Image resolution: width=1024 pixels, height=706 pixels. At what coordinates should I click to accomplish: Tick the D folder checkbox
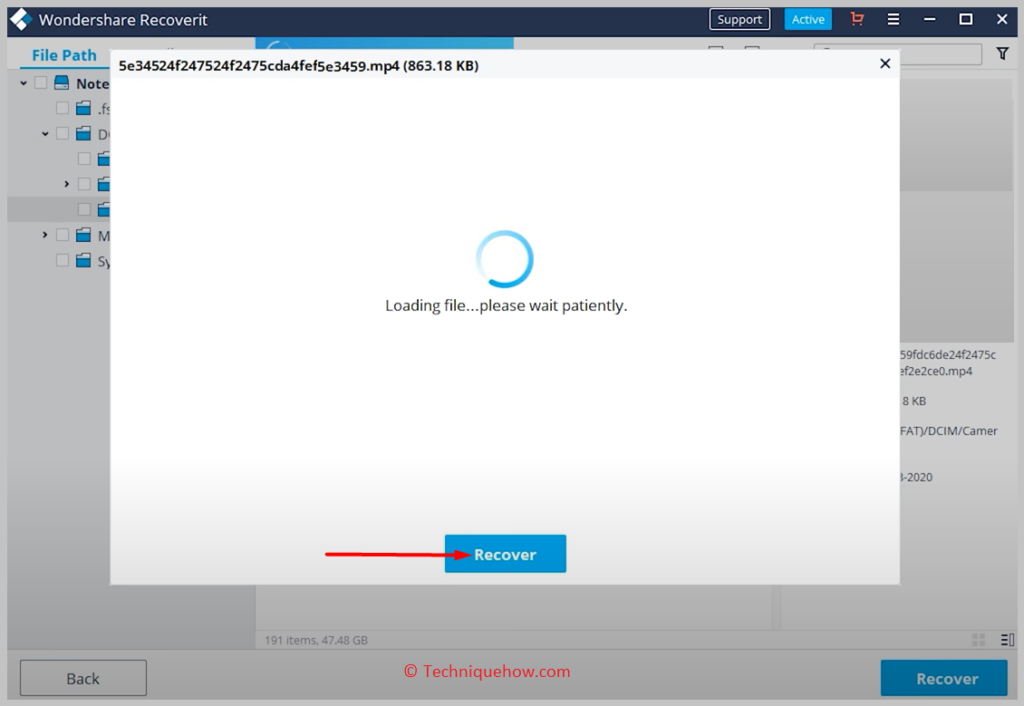point(62,133)
